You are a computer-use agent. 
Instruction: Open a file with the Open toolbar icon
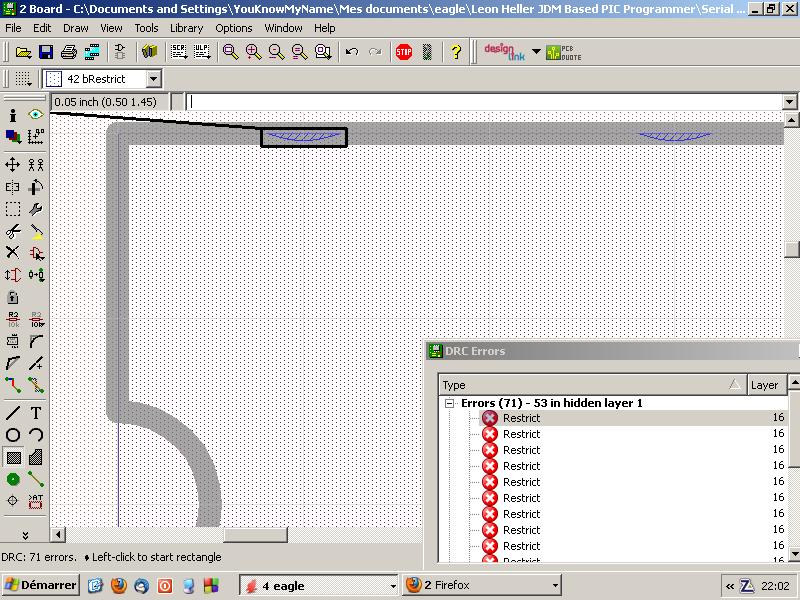(x=23, y=52)
